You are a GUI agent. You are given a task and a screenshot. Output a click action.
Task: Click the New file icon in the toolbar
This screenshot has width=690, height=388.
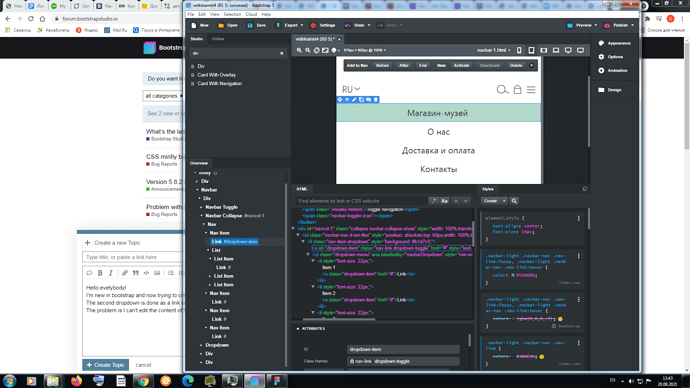pyautogui.click(x=194, y=26)
